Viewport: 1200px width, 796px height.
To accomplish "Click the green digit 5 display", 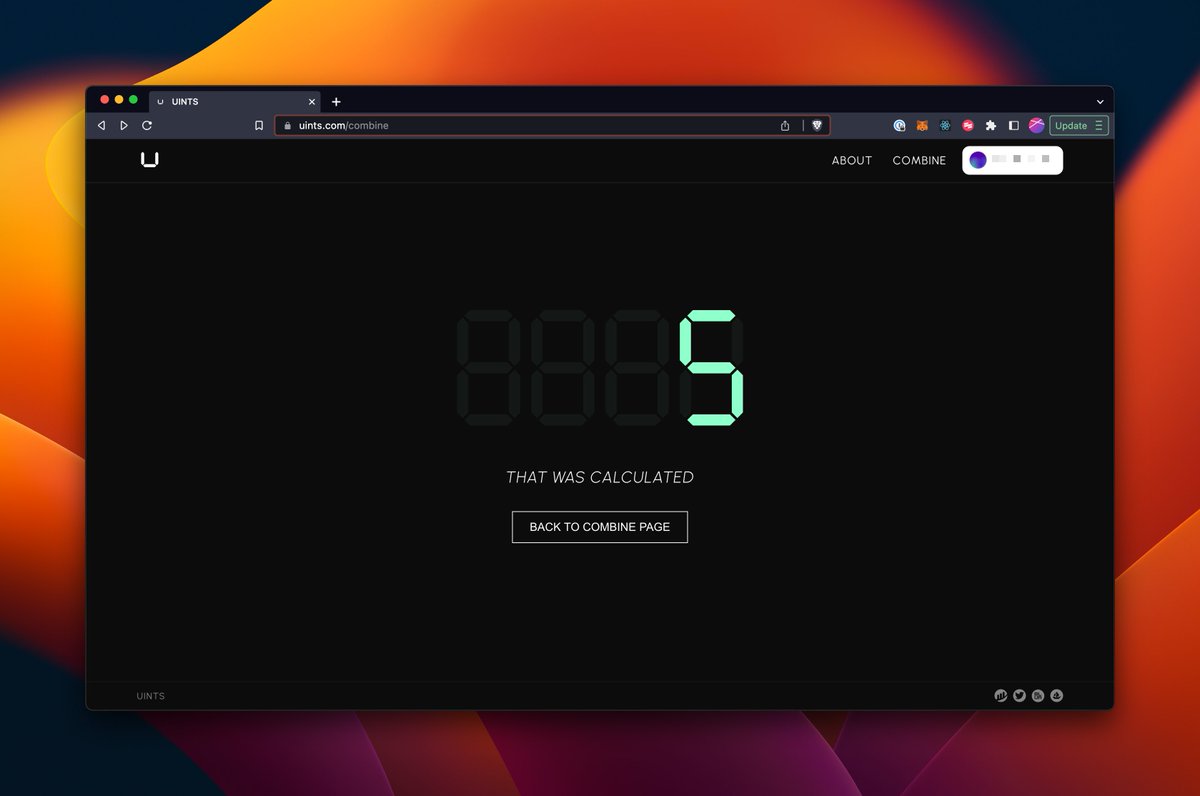I will coord(712,368).
